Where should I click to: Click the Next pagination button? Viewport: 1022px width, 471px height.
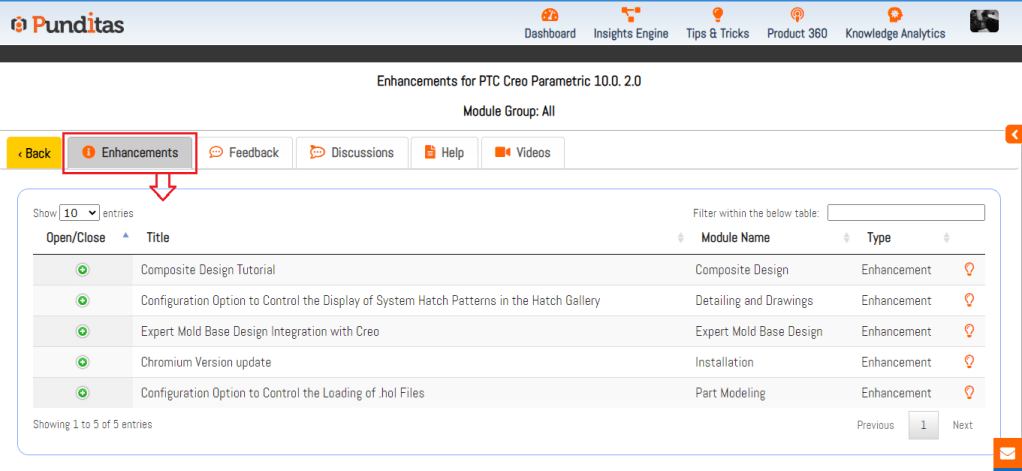point(962,425)
